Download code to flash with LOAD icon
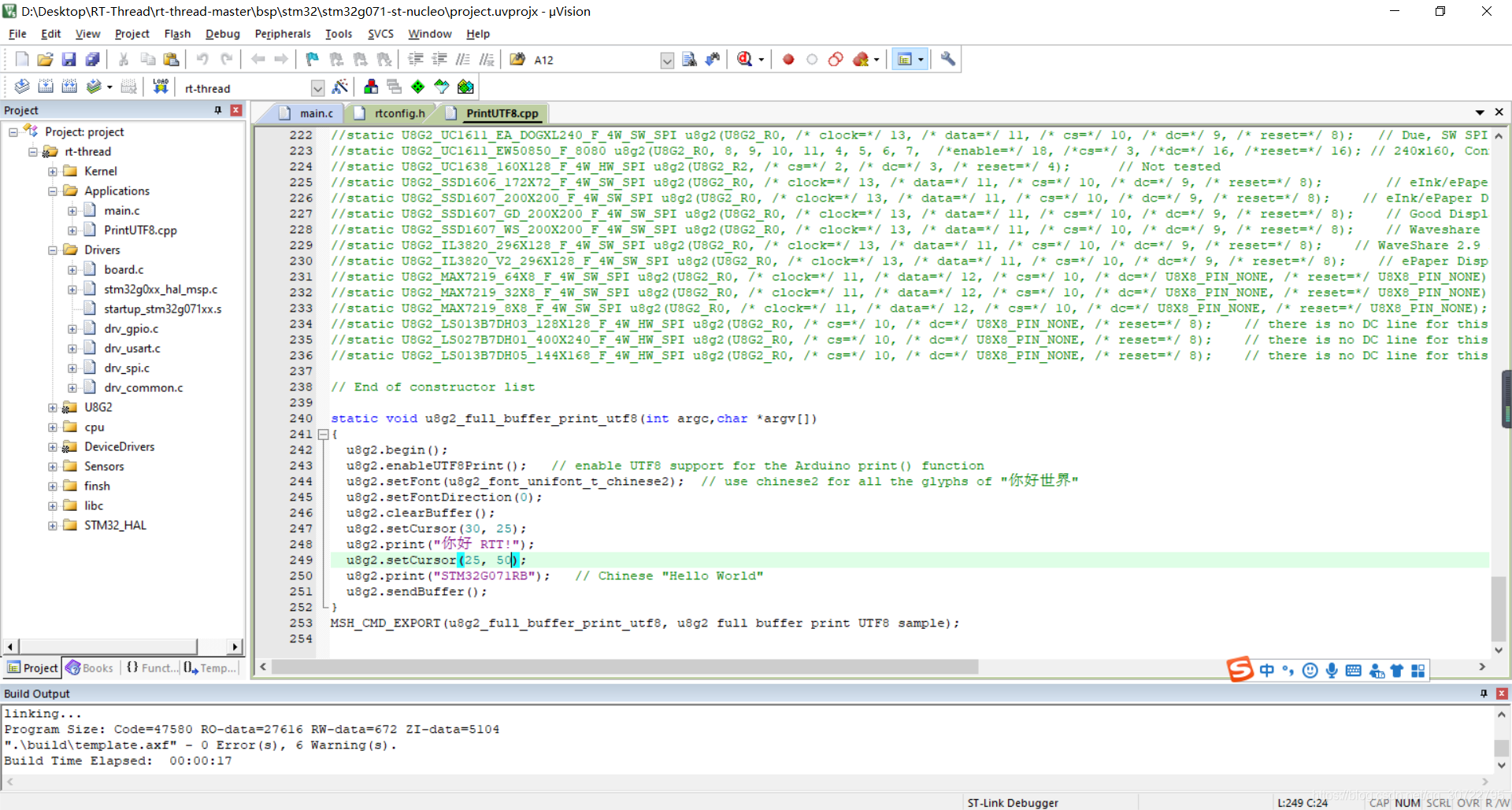1512x810 pixels. point(161,87)
